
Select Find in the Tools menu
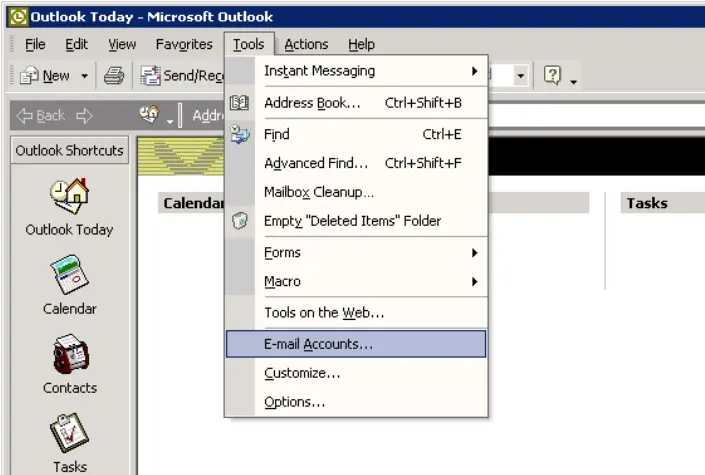356,134
